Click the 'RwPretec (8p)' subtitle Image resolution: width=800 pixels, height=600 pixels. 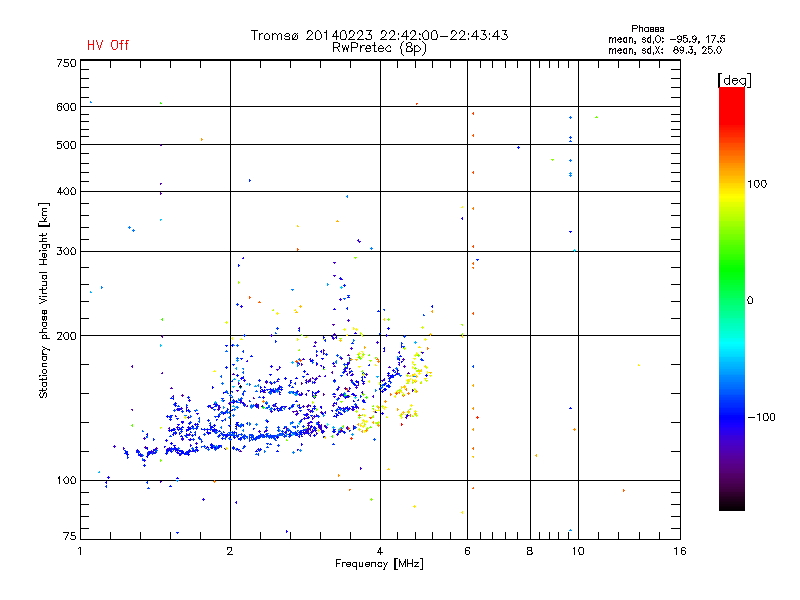click(379, 48)
